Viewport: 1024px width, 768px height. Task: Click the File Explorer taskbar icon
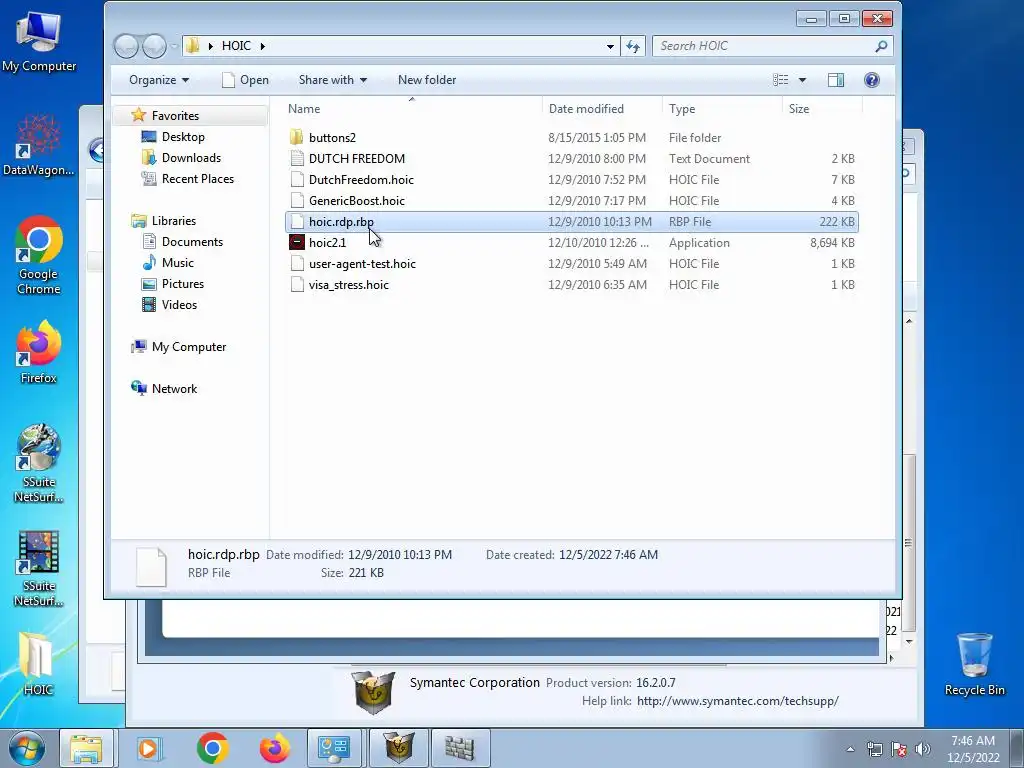click(86, 748)
